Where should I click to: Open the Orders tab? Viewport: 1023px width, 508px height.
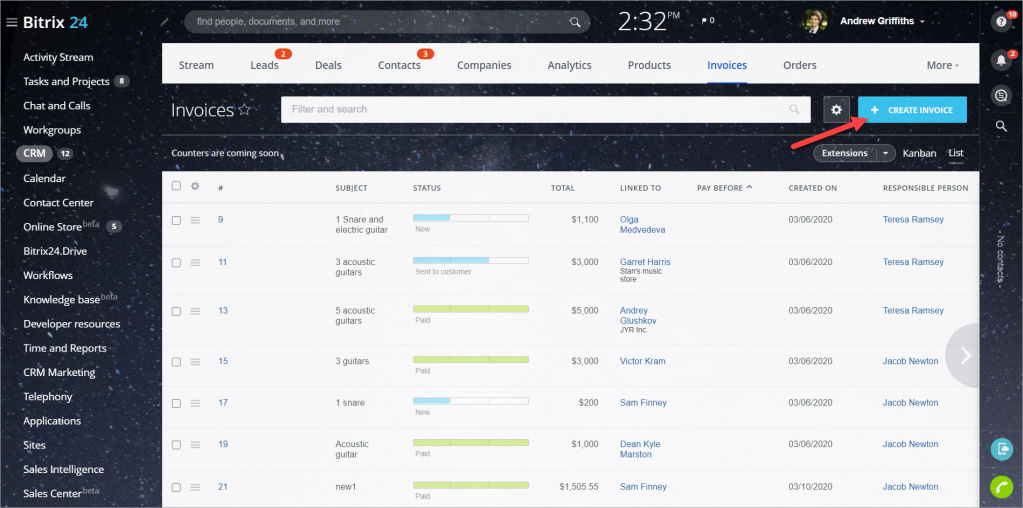coord(800,65)
